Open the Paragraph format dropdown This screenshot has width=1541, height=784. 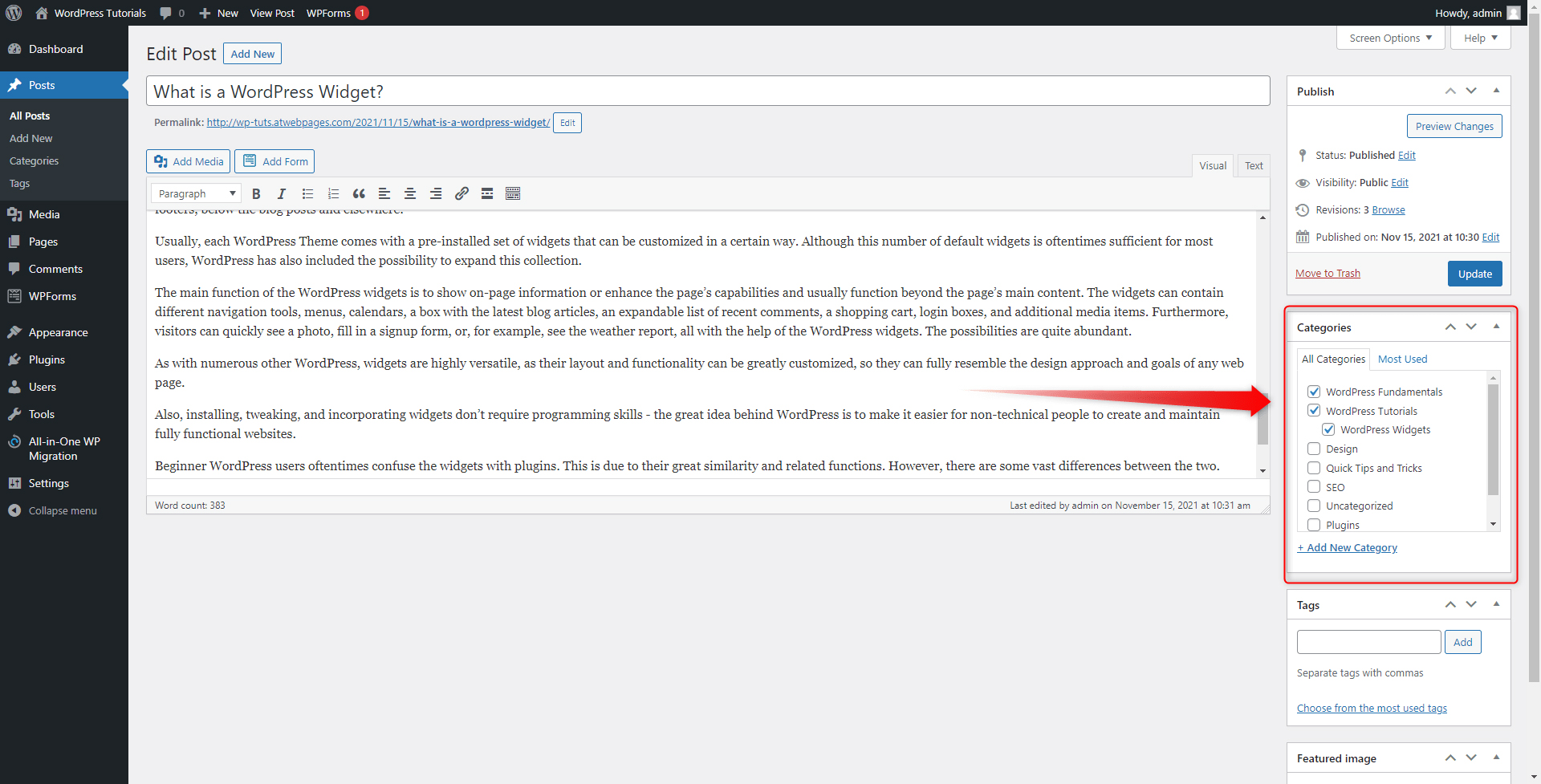pyautogui.click(x=196, y=193)
